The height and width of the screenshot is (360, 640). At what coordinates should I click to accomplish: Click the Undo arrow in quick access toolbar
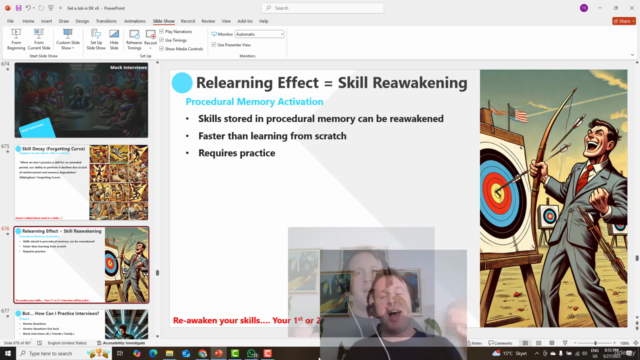[x=28, y=8]
